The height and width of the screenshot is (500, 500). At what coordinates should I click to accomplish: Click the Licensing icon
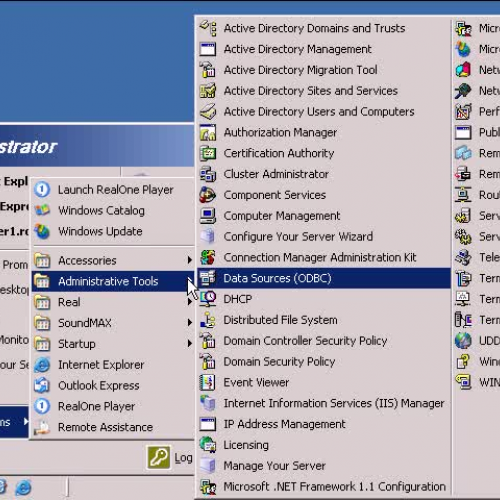click(208, 445)
